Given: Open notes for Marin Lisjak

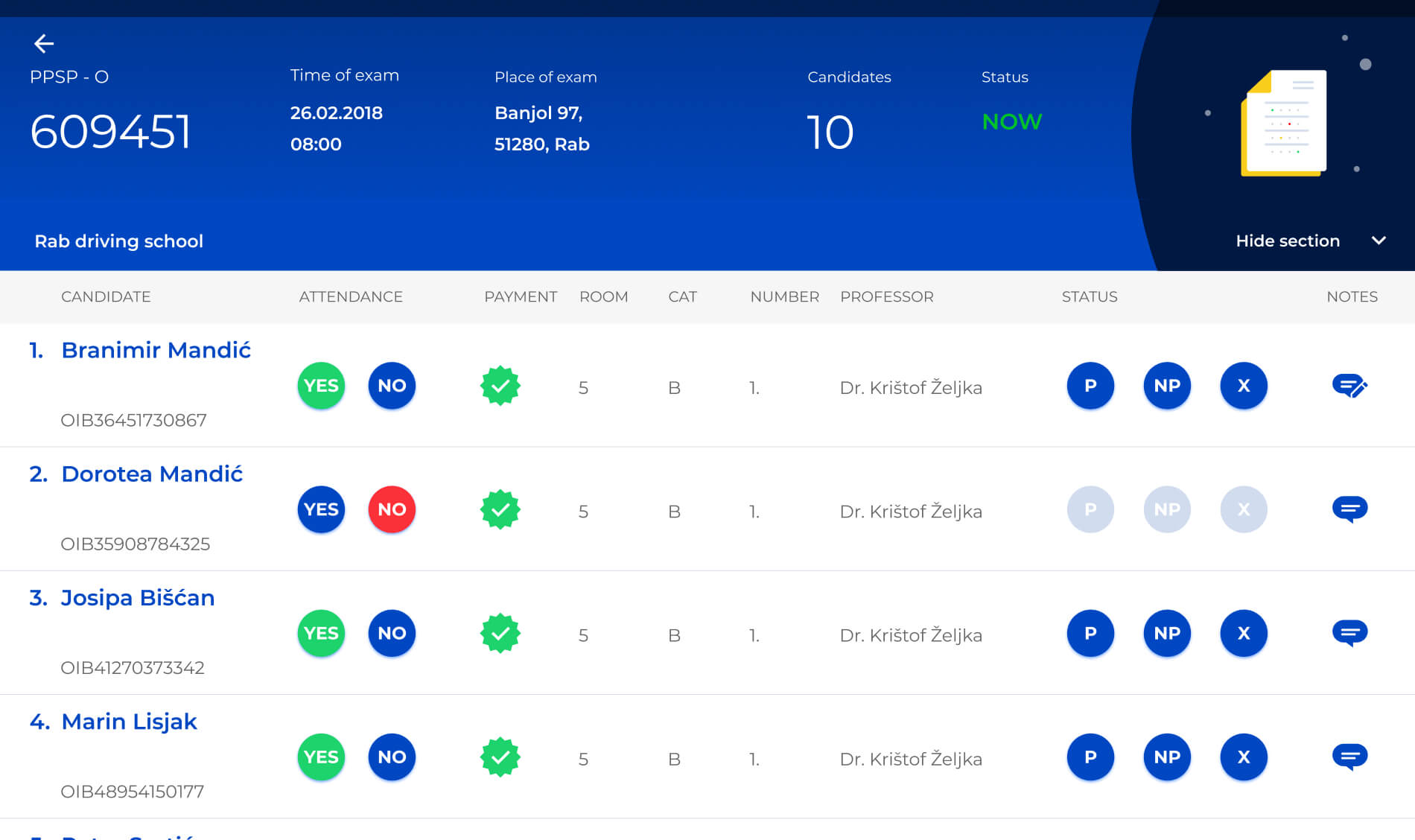Looking at the screenshot, I should coord(1349,757).
